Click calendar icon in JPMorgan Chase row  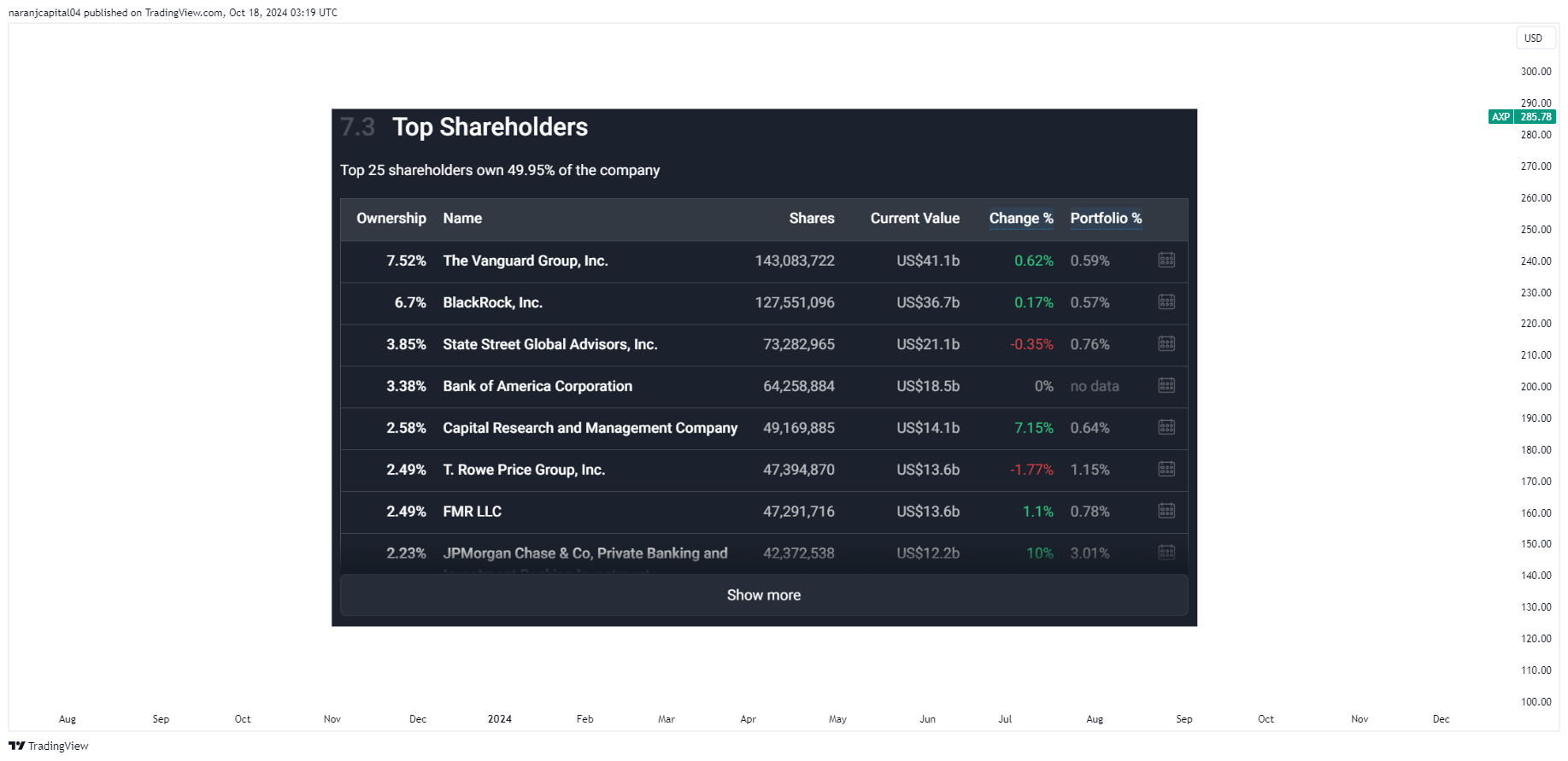[x=1166, y=553]
